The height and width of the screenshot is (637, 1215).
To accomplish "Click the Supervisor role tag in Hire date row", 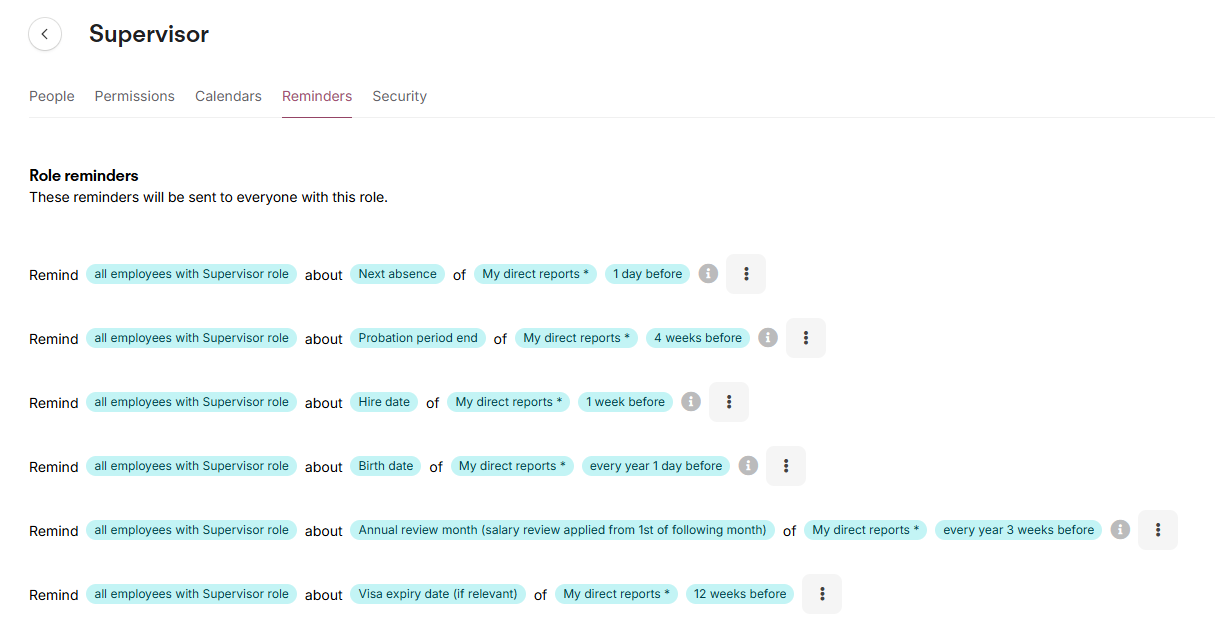I will coord(192,402).
